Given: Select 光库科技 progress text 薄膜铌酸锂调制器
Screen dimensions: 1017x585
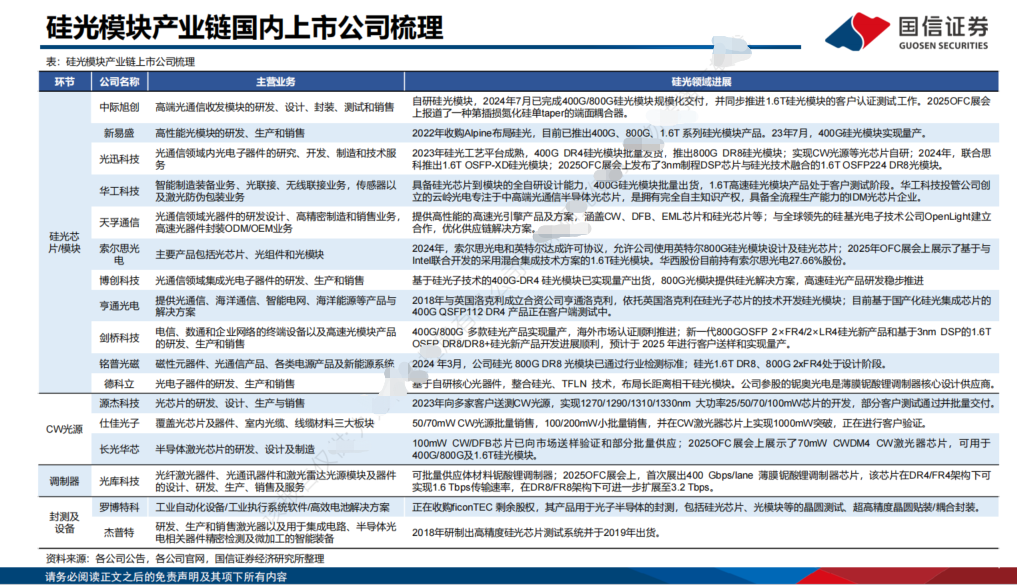Looking at the screenshot, I should [x=701, y=481].
